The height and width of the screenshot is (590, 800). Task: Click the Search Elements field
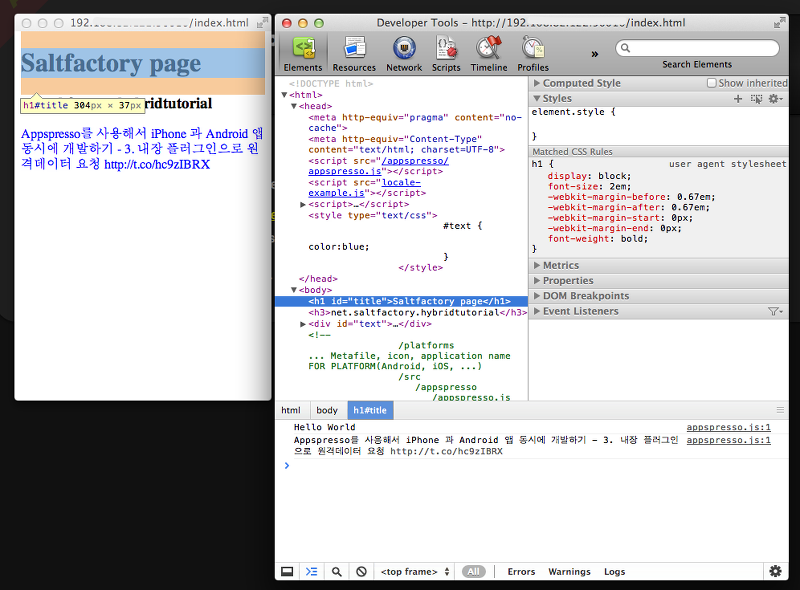coord(697,48)
